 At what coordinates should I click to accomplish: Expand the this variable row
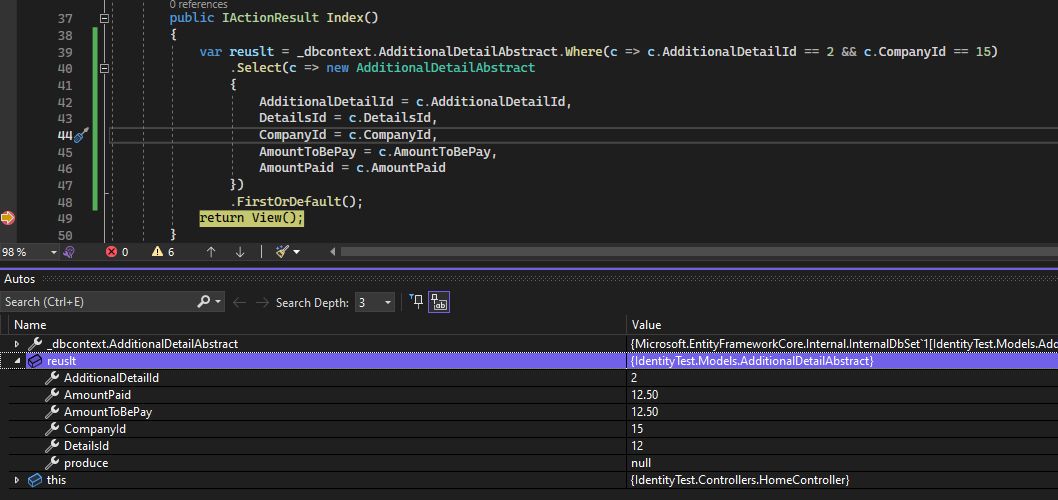[x=18, y=480]
